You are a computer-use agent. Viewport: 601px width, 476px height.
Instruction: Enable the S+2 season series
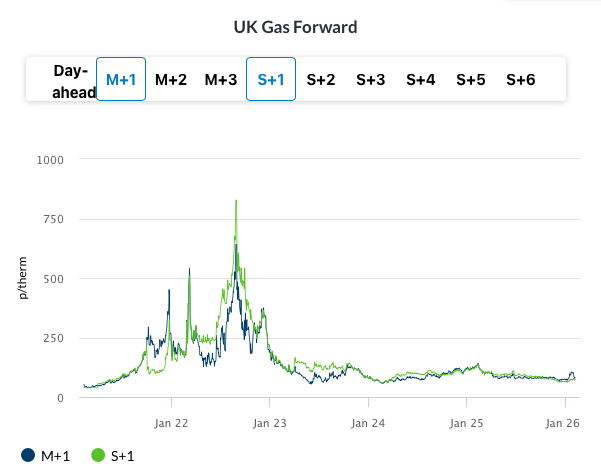(321, 80)
